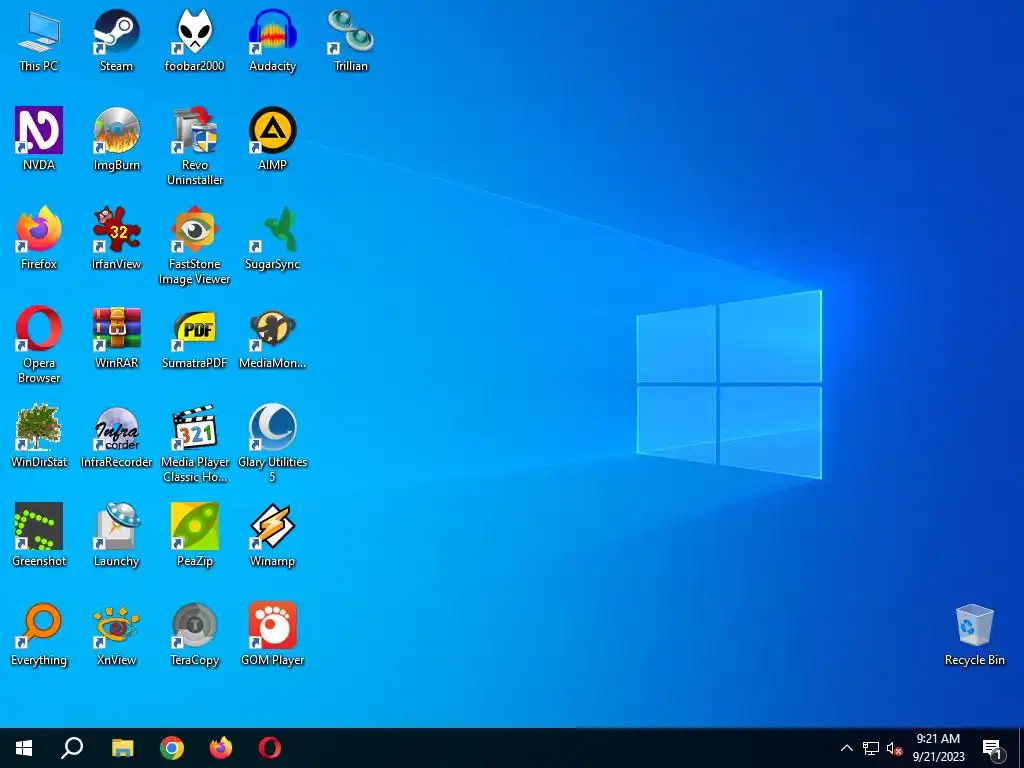
Task: Select the SumatraPDF shortcut
Action: coord(195,337)
